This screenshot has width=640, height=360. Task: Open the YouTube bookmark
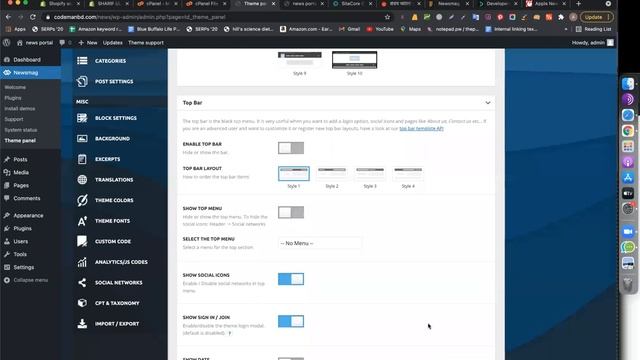click(x=380, y=29)
